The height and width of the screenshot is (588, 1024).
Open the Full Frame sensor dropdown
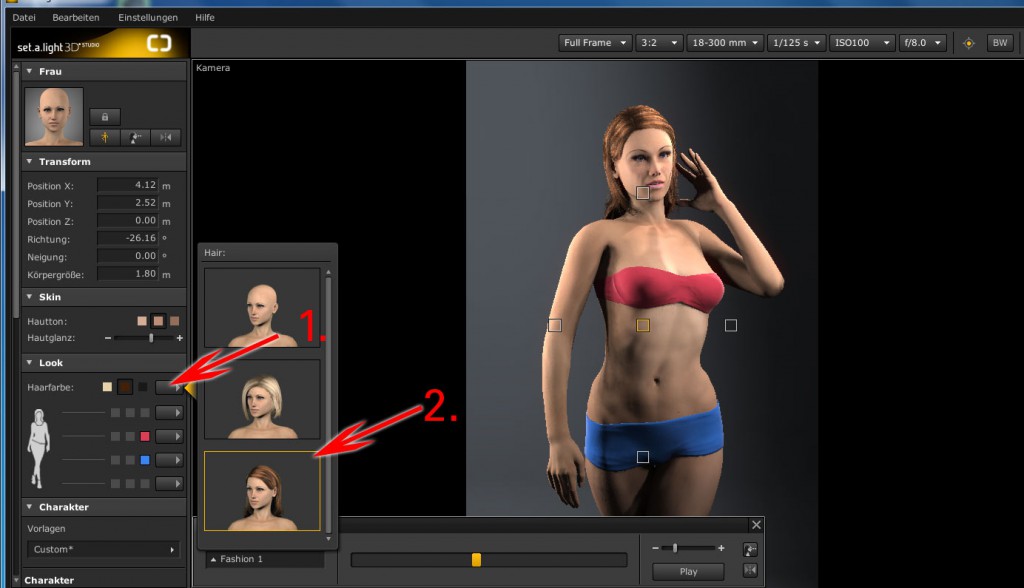coord(595,43)
